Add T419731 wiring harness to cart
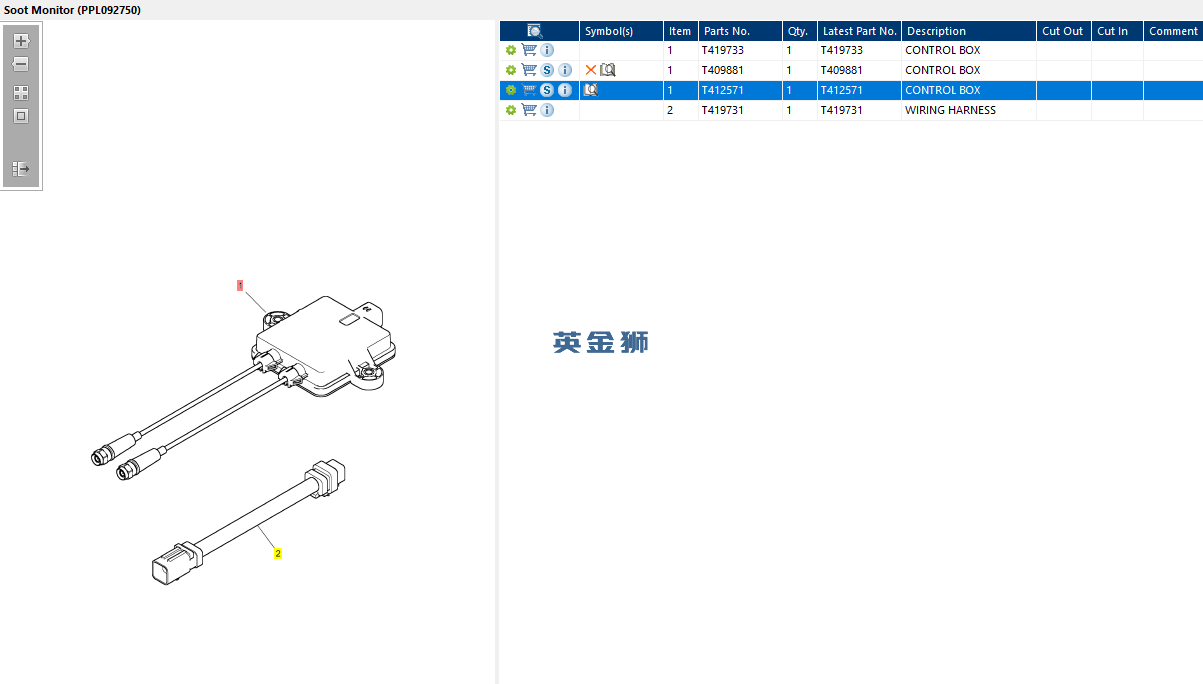 pyautogui.click(x=529, y=110)
